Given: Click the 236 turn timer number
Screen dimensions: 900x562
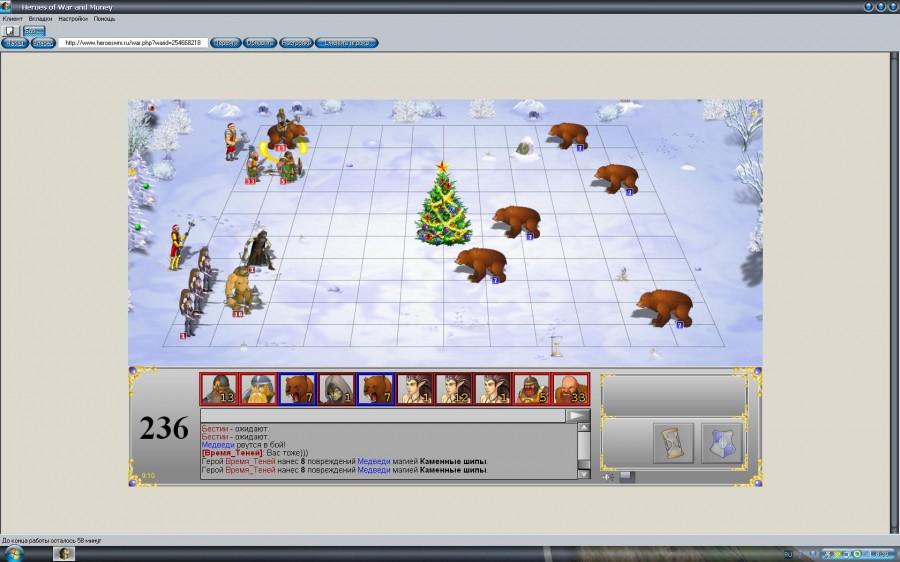Looking at the screenshot, I should [x=164, y=428].
